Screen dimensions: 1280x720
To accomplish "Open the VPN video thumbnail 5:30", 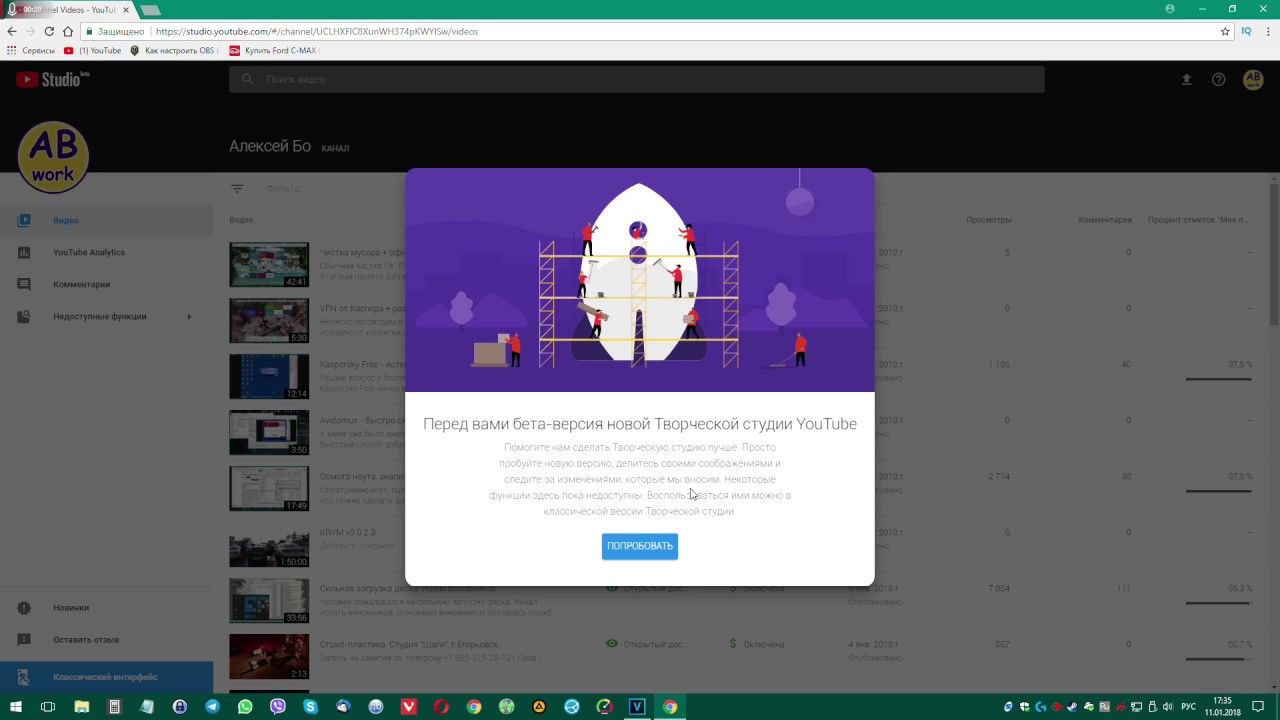I will click(269, 321).
